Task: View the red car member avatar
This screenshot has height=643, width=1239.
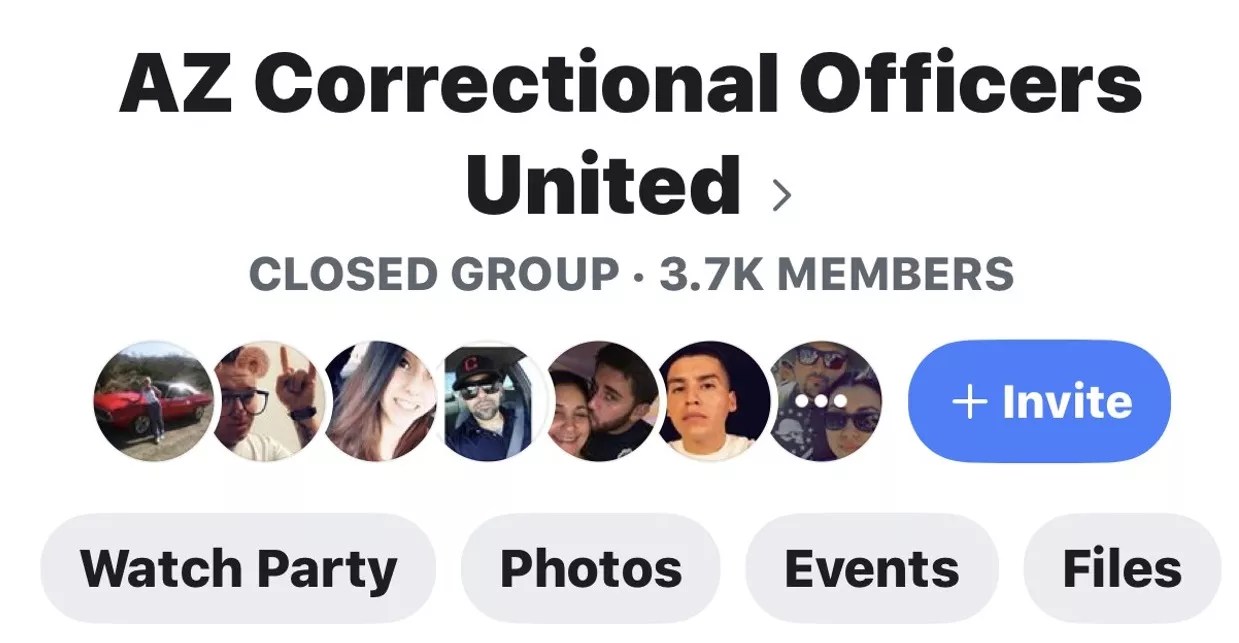Action: pos(153,401)
